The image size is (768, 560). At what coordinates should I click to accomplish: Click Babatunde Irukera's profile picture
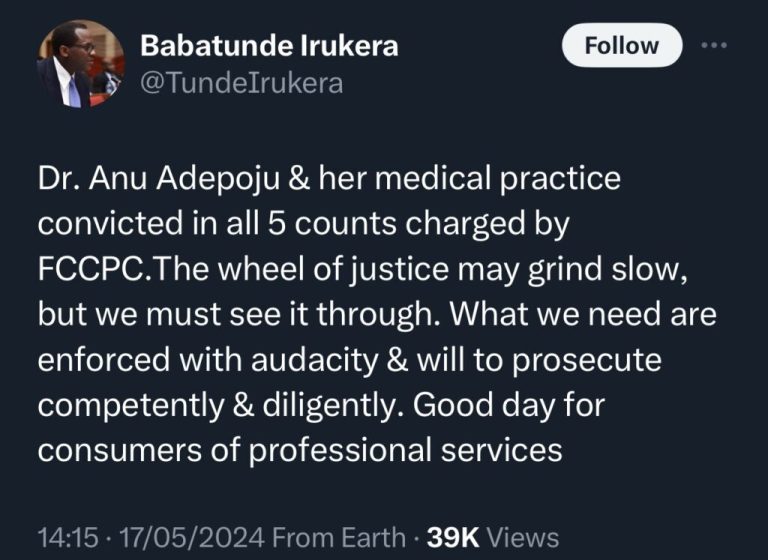81,64
